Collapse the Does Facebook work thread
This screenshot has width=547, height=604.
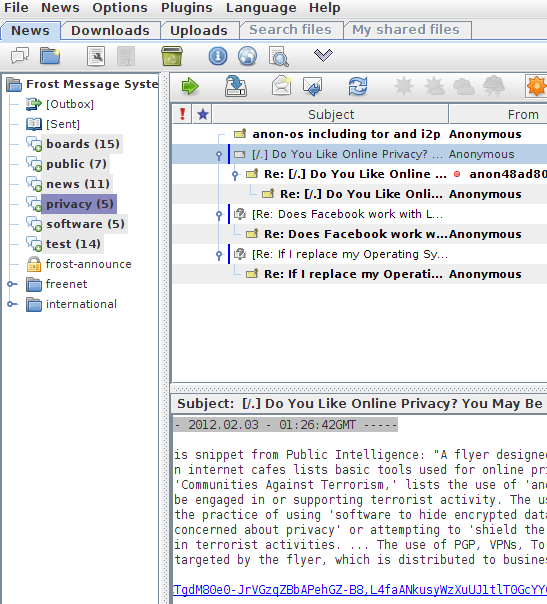point(219,215)
